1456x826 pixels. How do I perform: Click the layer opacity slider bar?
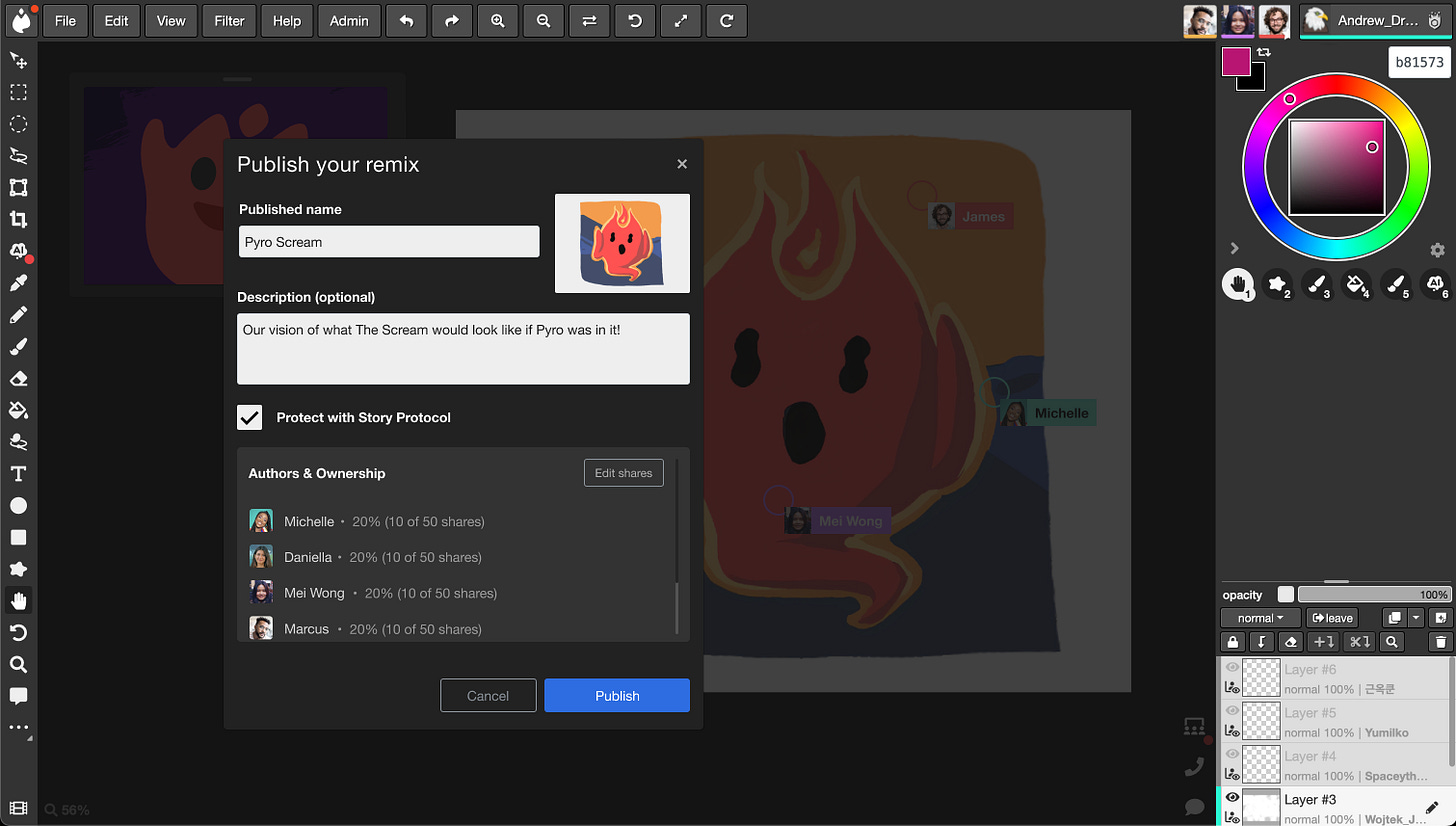(1375, 594)
